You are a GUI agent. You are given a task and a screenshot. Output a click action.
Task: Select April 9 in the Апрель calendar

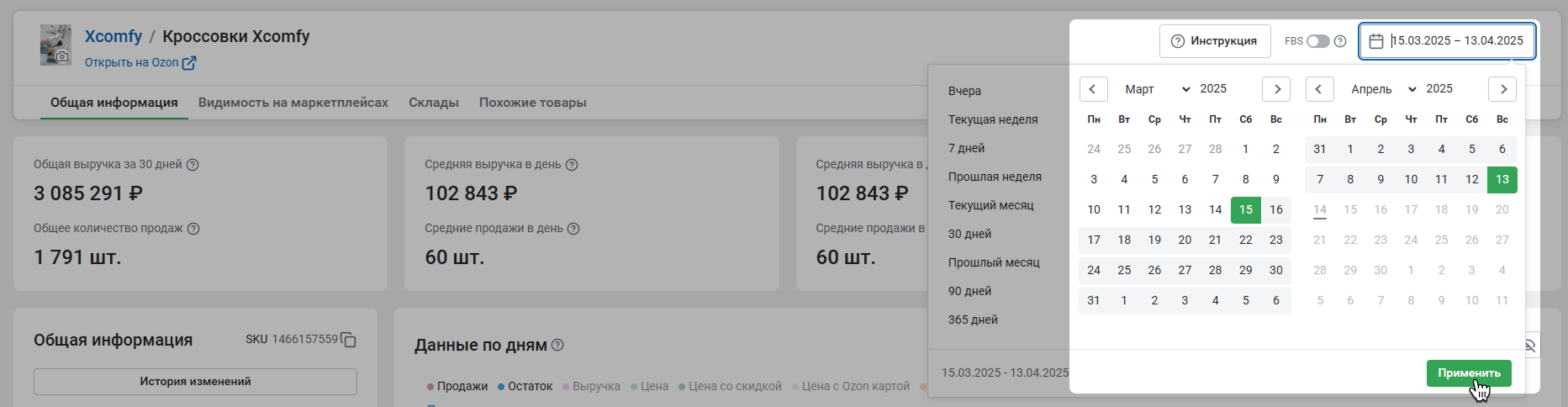click(x=1381, y=180)
